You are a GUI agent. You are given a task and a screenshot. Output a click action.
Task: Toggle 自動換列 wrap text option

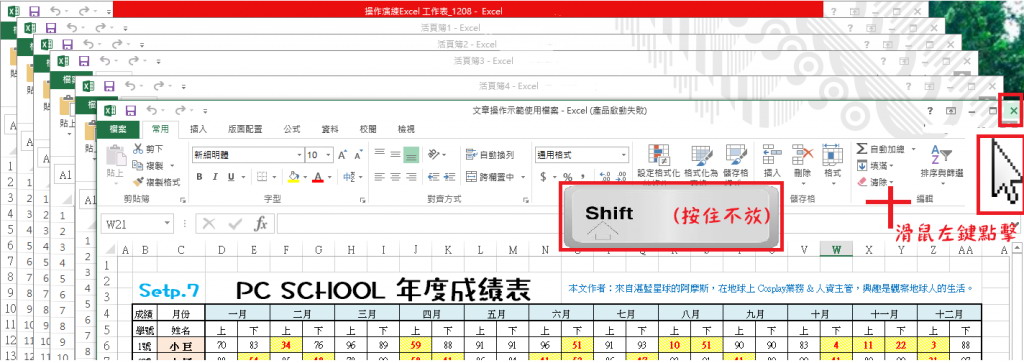click(490, 155)
